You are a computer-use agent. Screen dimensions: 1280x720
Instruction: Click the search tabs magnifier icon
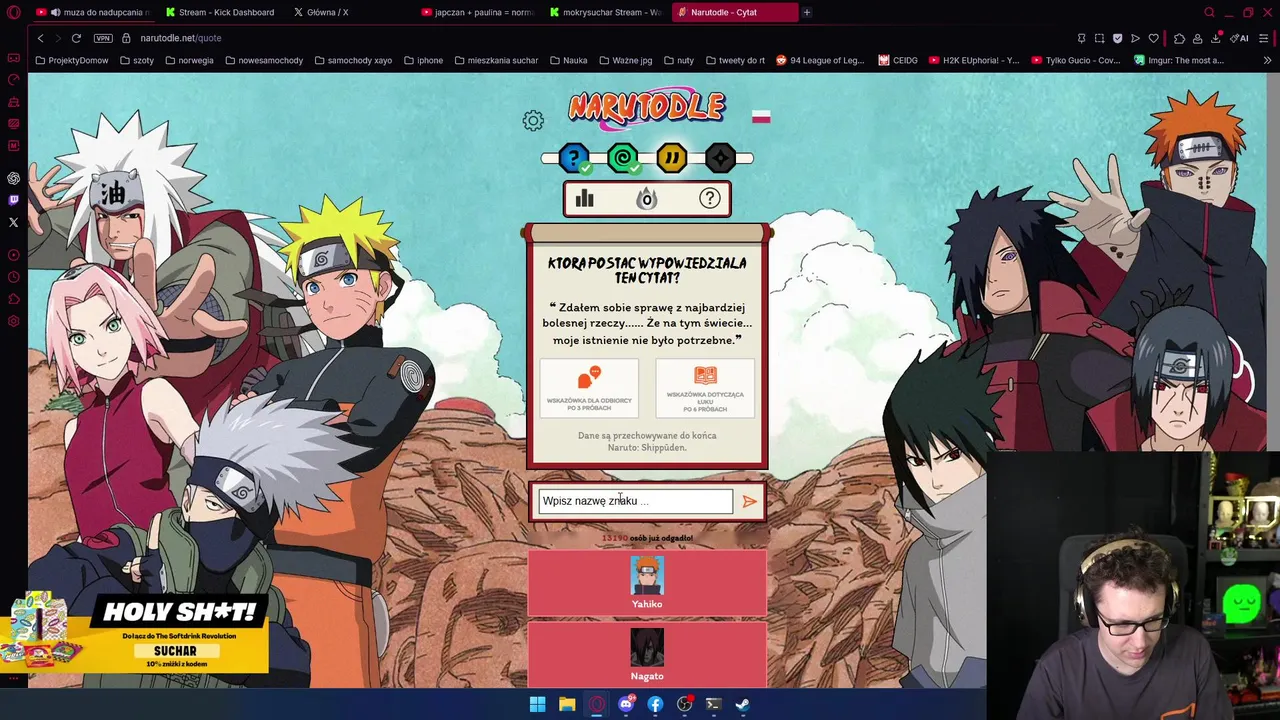(x=1209, y=12)
